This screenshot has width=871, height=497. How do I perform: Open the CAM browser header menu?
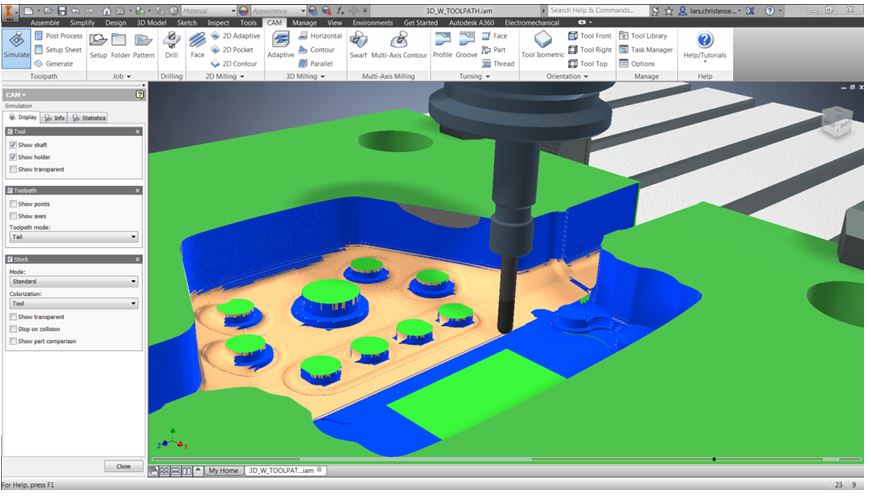pyautogui.click(x=16, y=94)
